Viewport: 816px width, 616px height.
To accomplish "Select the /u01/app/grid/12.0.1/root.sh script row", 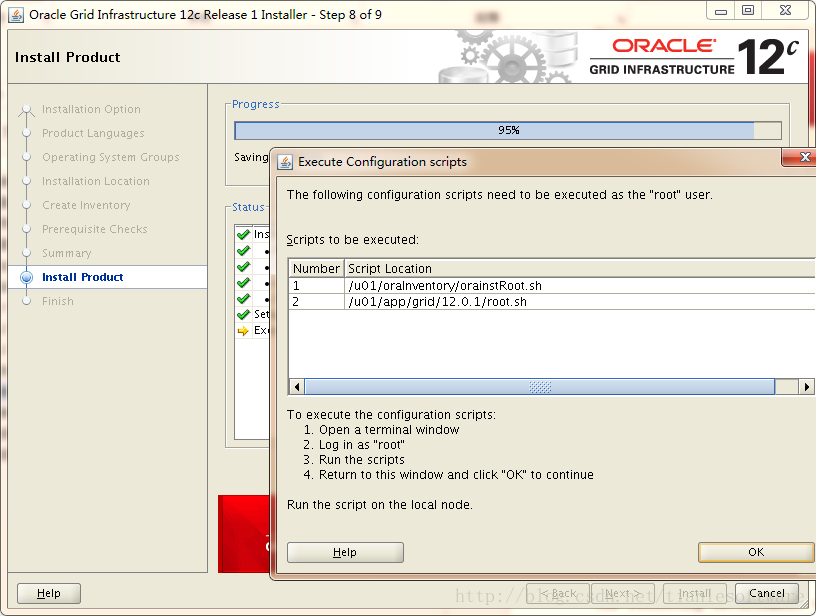I will tap(552, 302).
